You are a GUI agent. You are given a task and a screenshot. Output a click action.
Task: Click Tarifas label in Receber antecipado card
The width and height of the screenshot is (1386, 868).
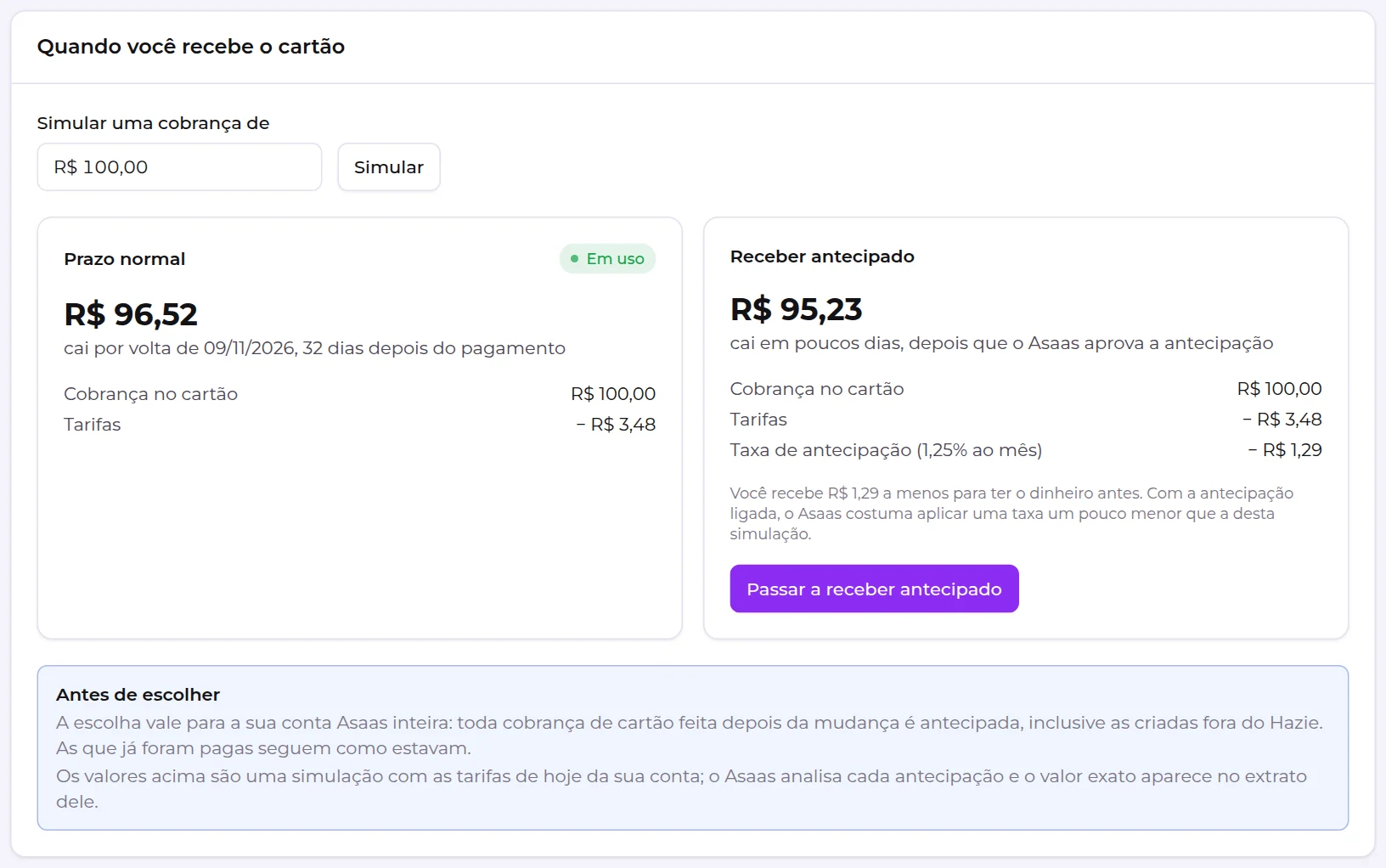click(x=758, y=420)
